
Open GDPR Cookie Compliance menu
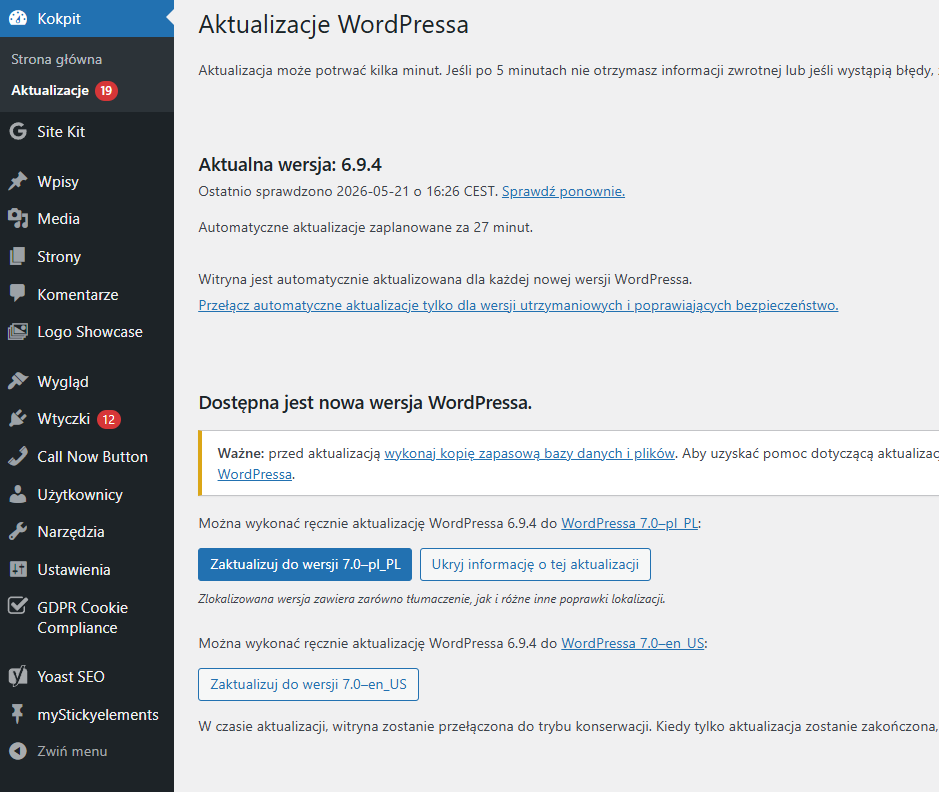[x=87, y=617]
